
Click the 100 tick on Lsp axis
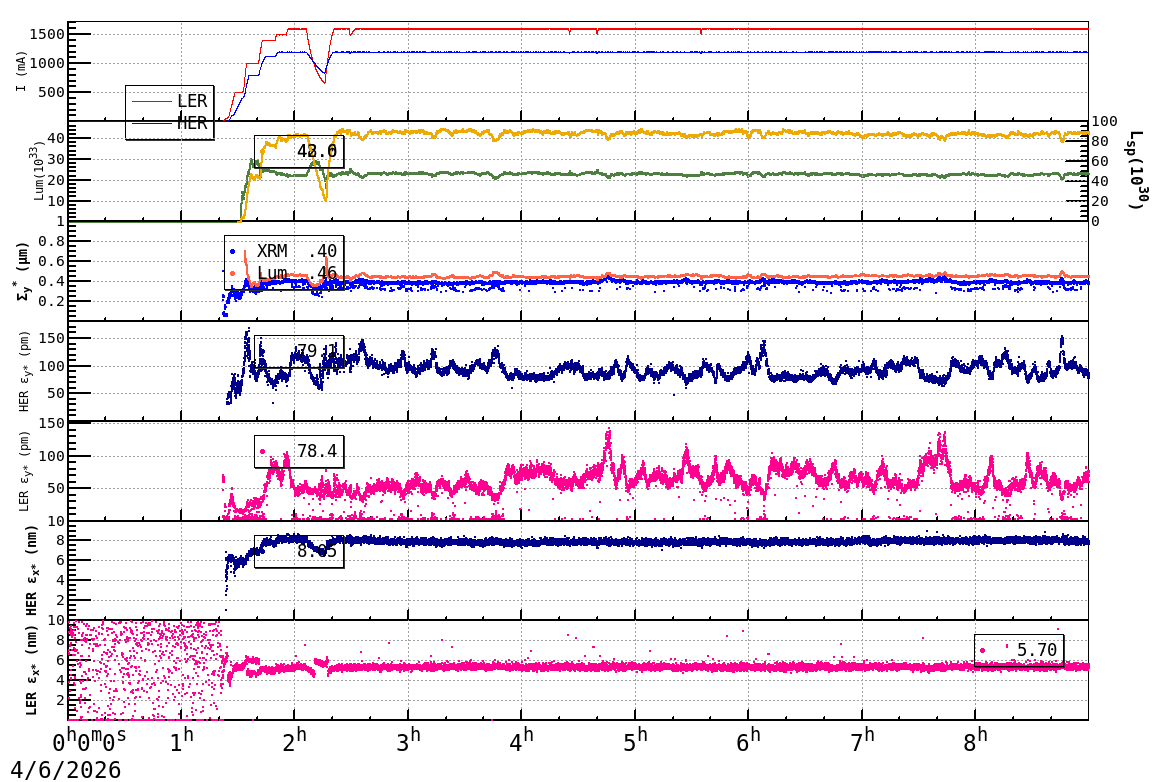(x=1105, y=121)
